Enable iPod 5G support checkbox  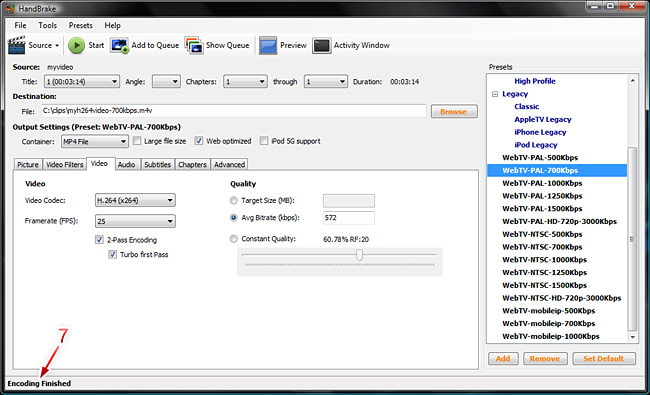(x=264, y=141)
